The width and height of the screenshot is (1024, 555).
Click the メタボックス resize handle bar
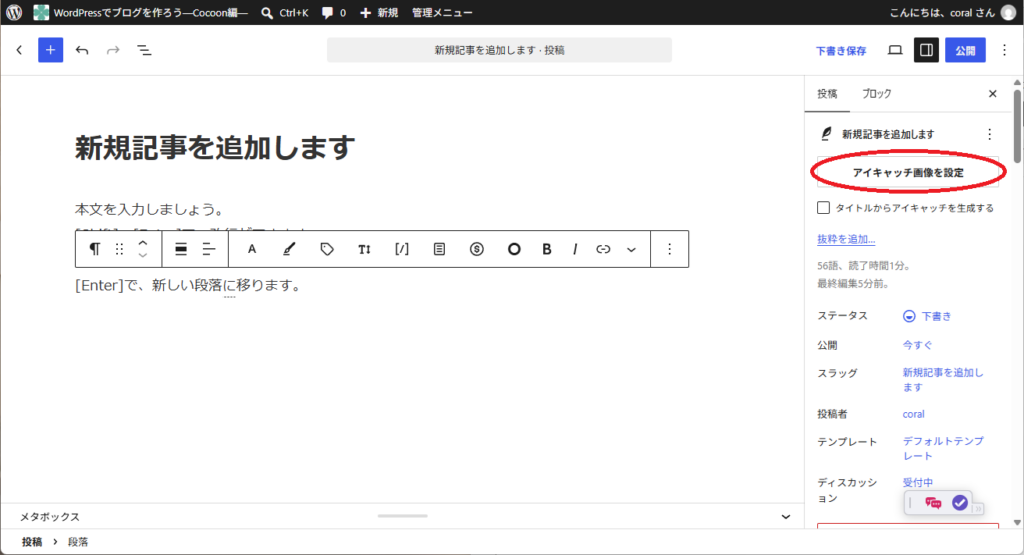point(402,516)
